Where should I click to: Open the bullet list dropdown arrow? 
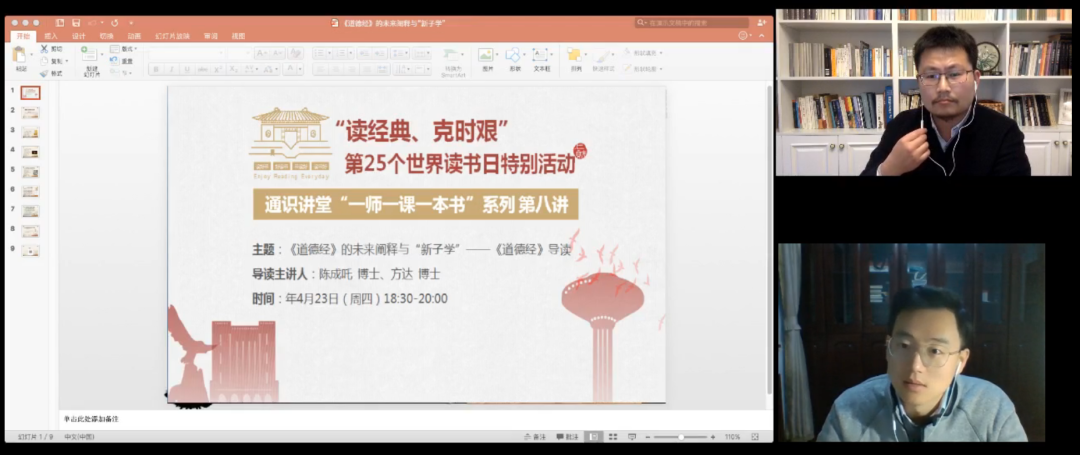[329, 53]
